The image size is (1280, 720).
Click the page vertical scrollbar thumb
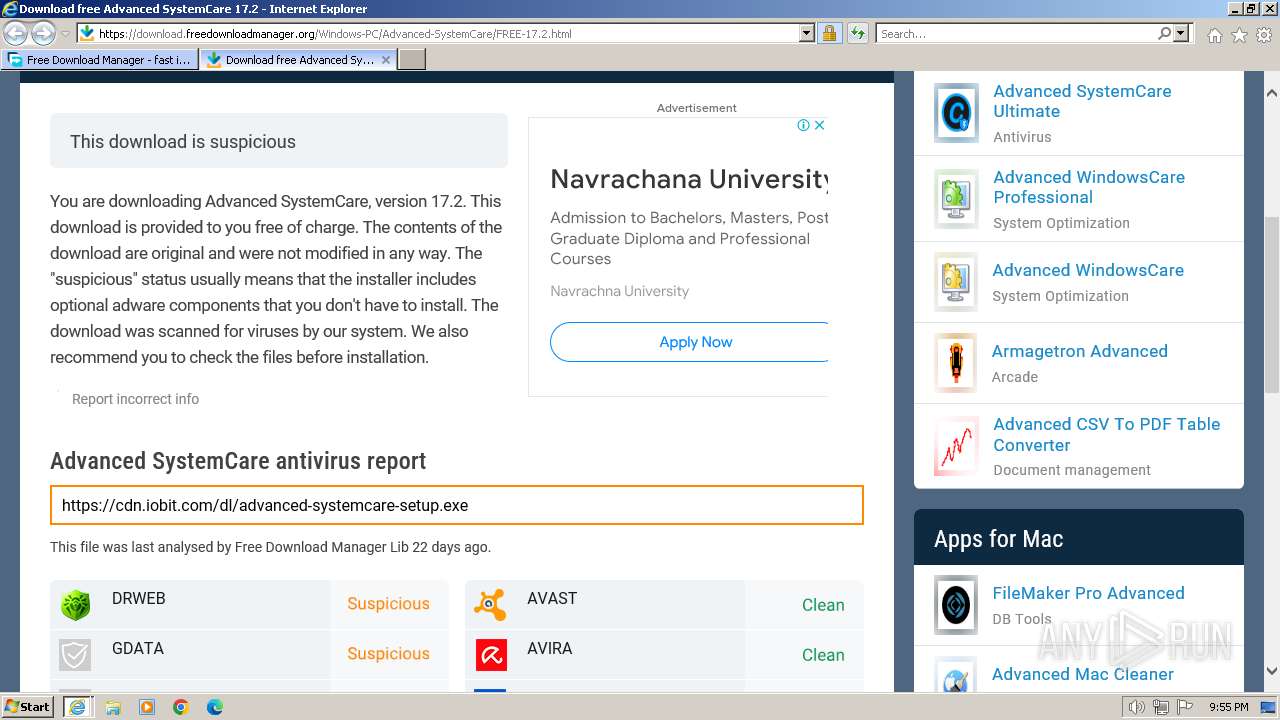point(1272,305)
